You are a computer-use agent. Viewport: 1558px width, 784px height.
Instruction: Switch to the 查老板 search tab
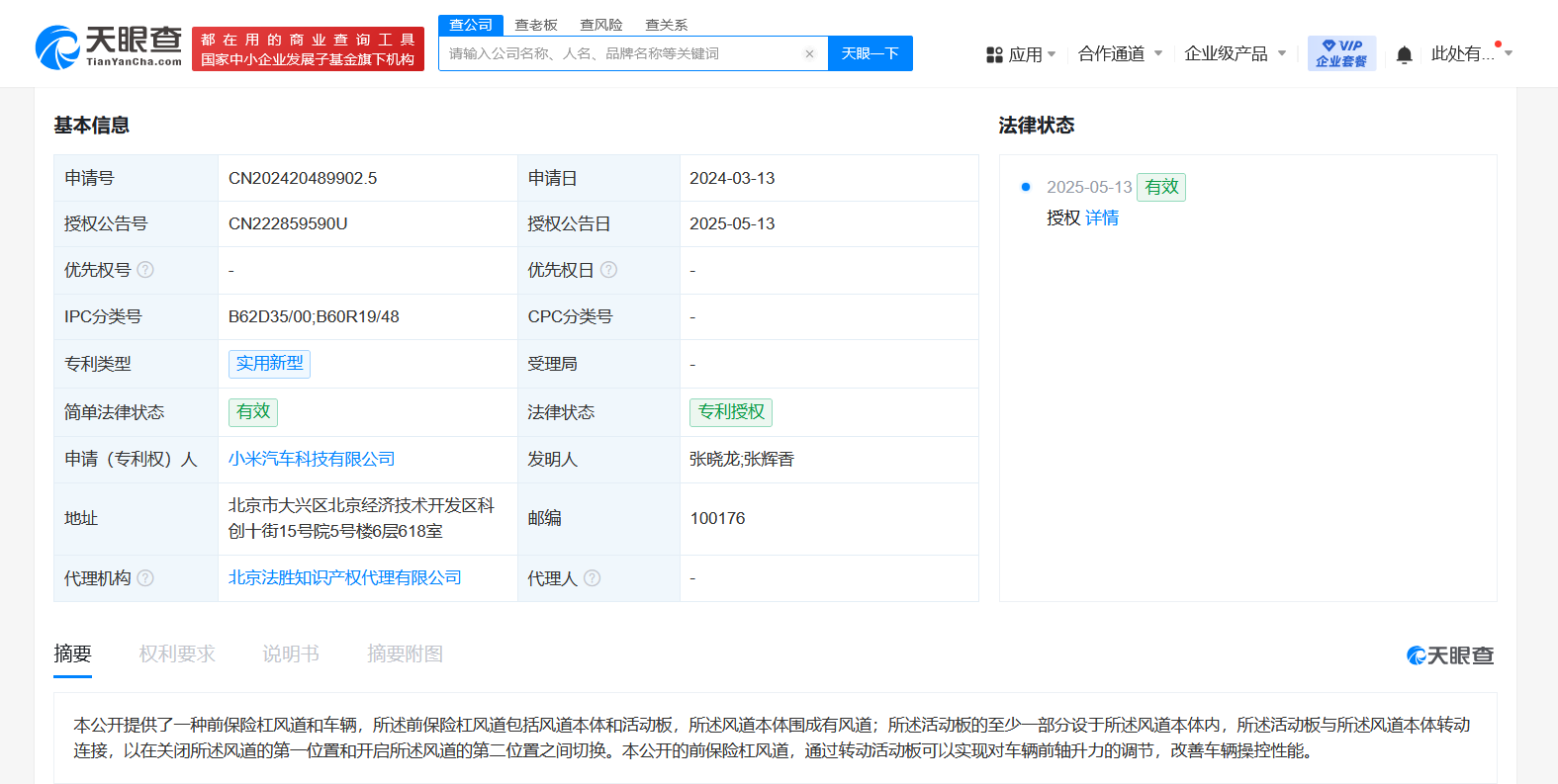pos(536,25)
